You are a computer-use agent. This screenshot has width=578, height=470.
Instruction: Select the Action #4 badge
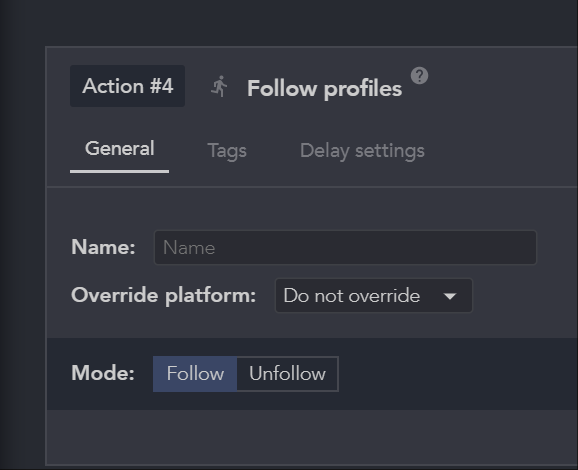128,86
